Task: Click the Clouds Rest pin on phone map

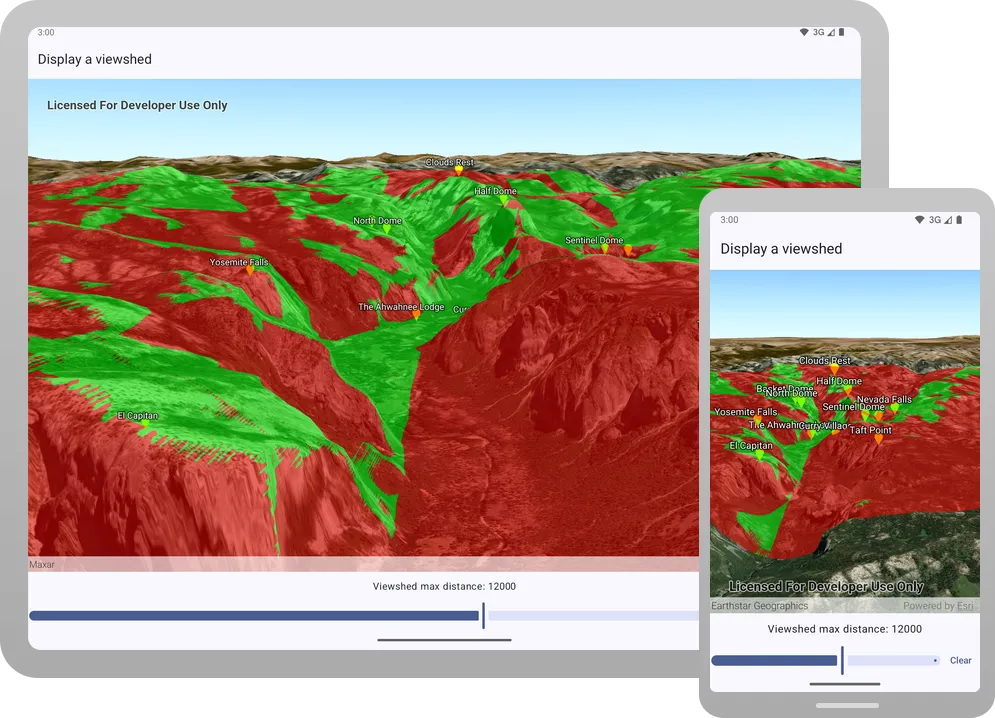Action: (834, 369)
